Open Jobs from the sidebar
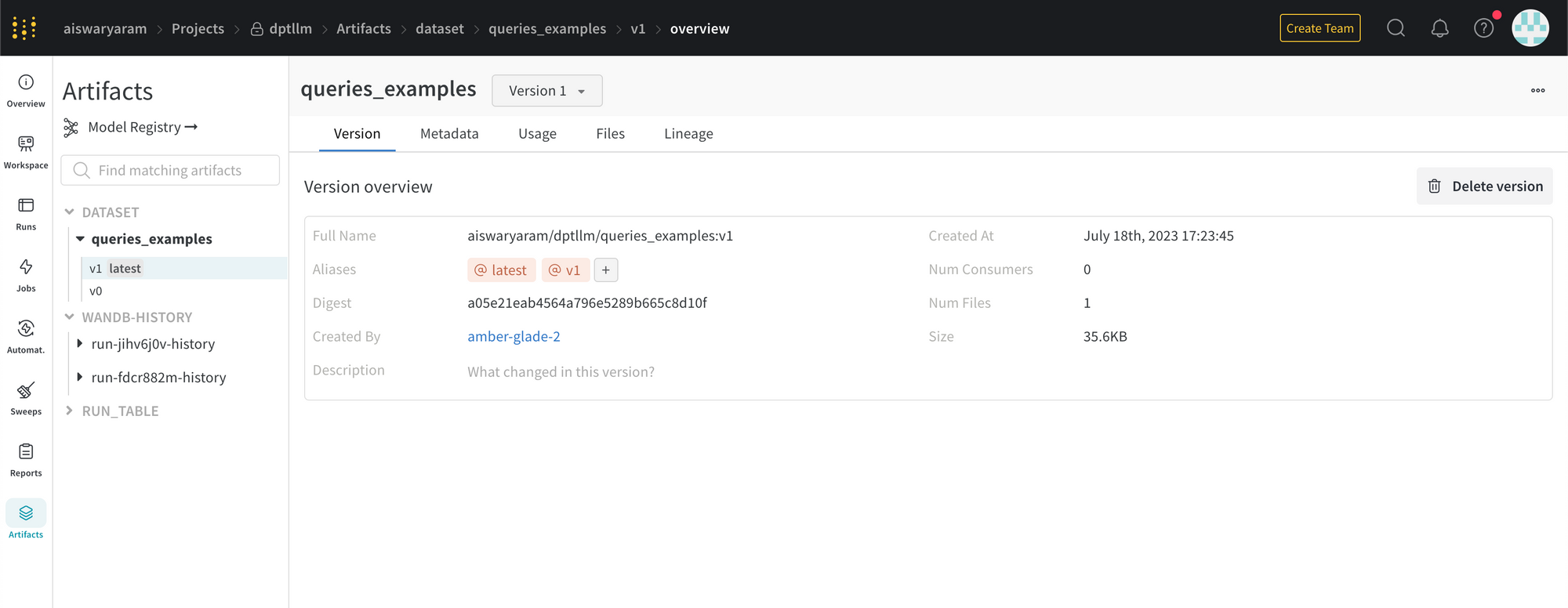This screenshot has height=608, width=1568. pyautogui.click(x=26, y=275)
